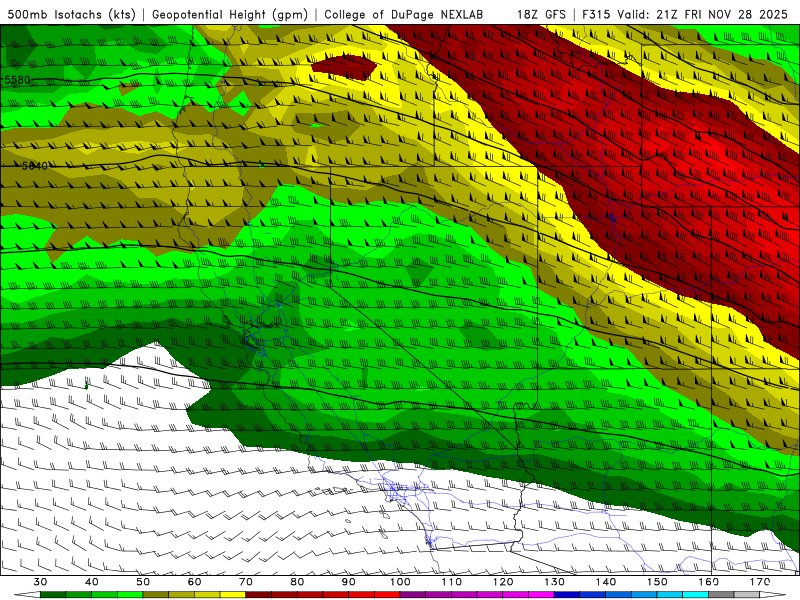This screenshot has height=600, width=800.
Task: Click the 80 label on the color scale
Action: click(297, 582)
